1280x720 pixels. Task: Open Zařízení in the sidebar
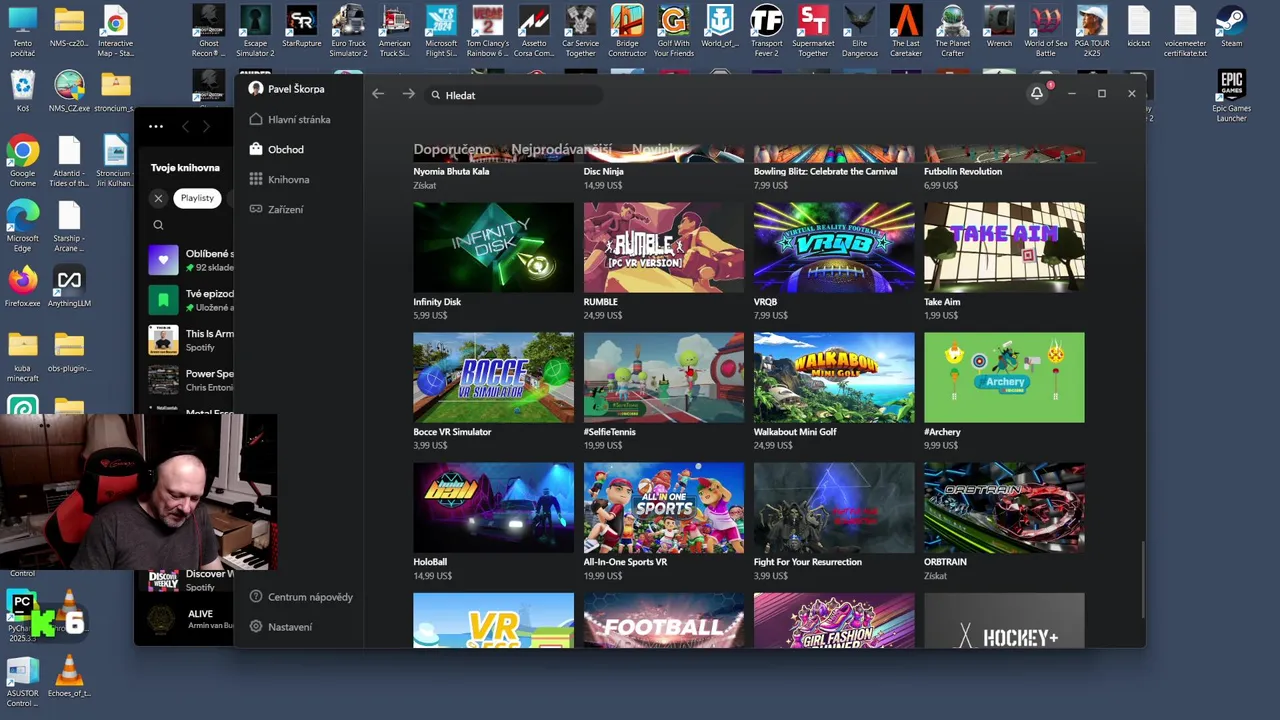pyautogui.click(x=277, y=209)
